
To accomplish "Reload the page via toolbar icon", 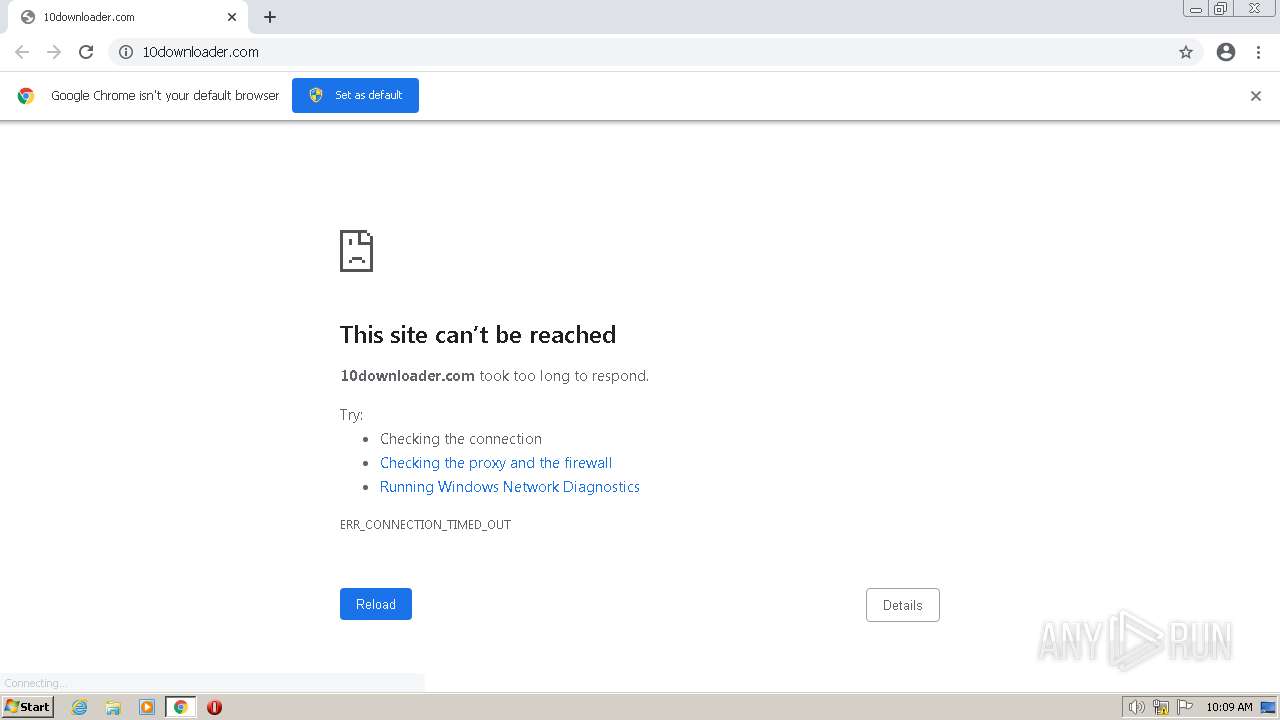I will [x=86, y=52].
